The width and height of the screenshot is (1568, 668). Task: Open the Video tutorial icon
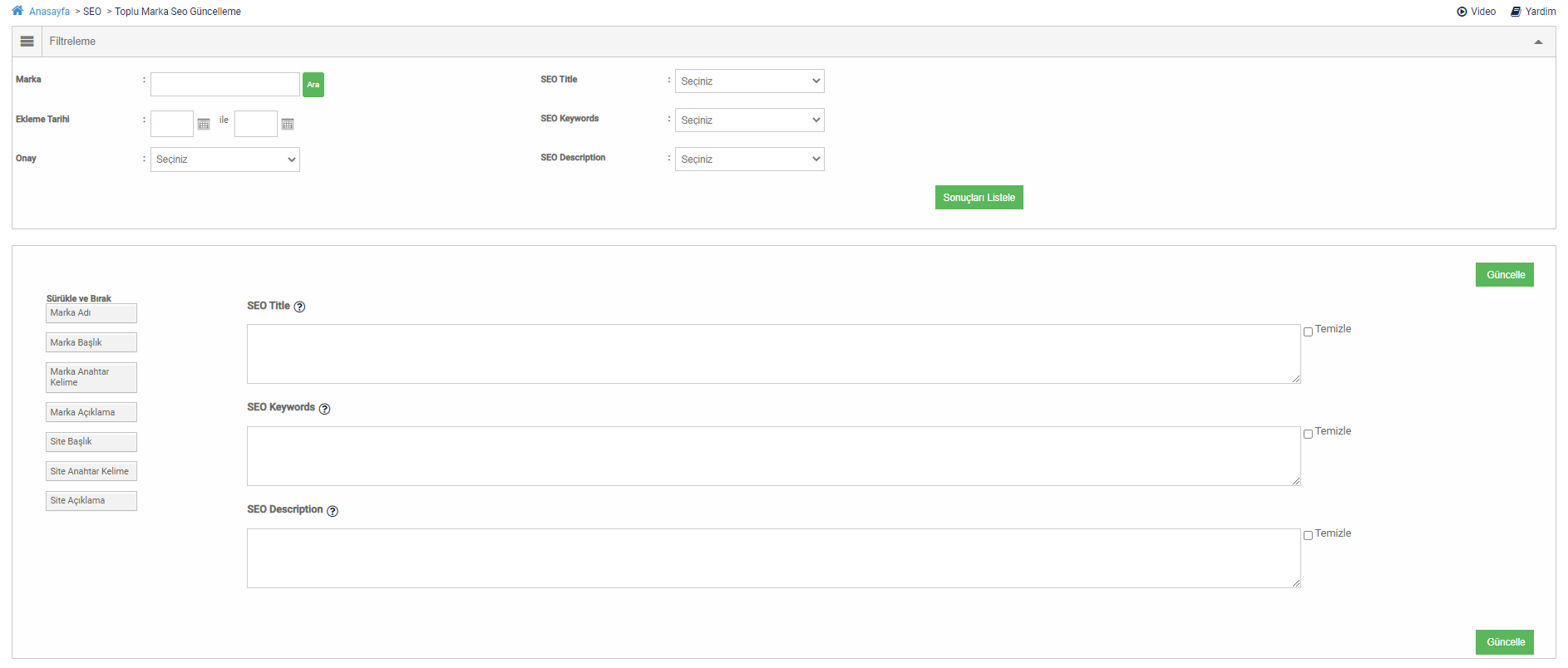click(x=1462, y=12)
